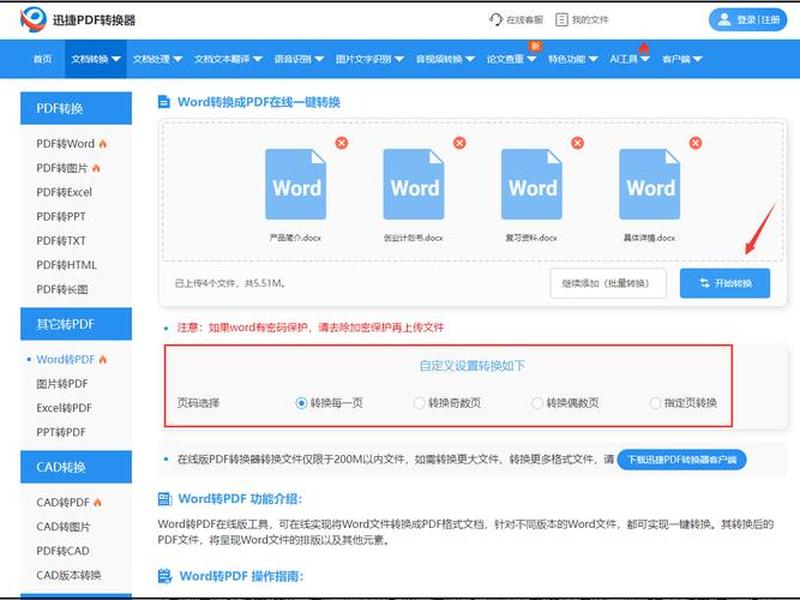The image size is (800, 600).
Task: Click the hot flame icon beside CAD转PDF
Action: 97,503
